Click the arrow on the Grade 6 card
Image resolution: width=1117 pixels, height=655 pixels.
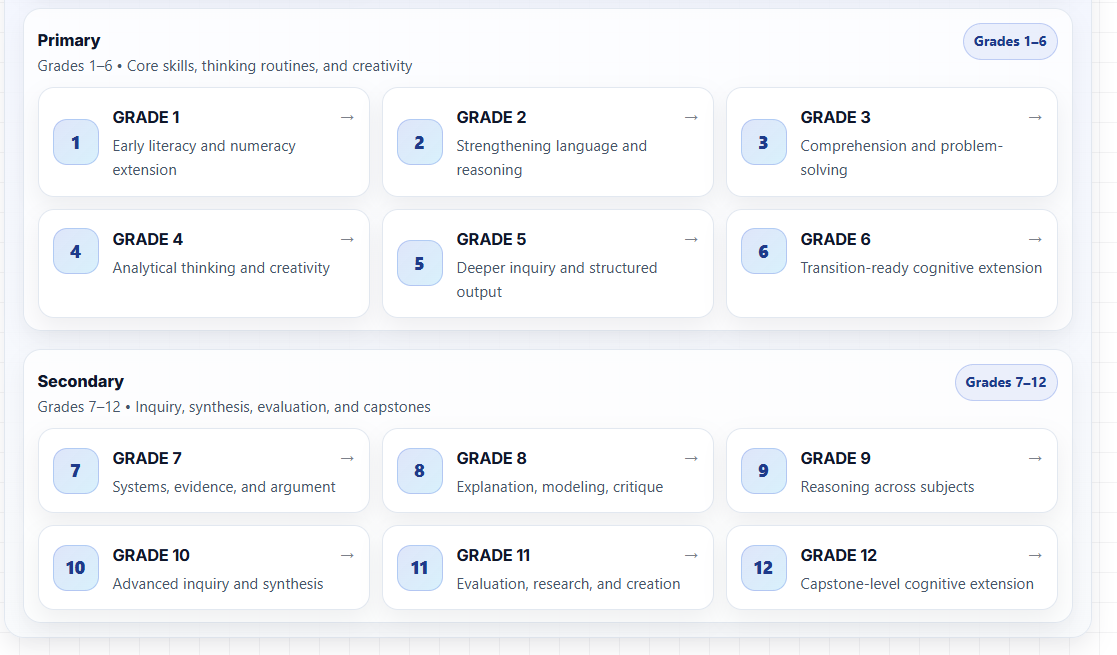(1035, 239)
